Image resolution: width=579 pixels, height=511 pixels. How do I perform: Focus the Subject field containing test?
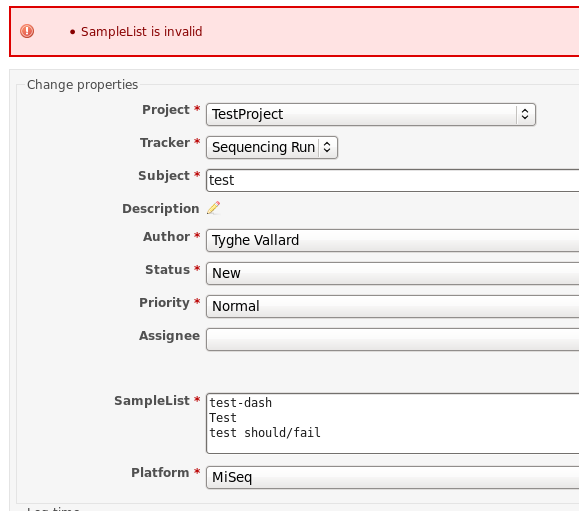tap(393, 180)
